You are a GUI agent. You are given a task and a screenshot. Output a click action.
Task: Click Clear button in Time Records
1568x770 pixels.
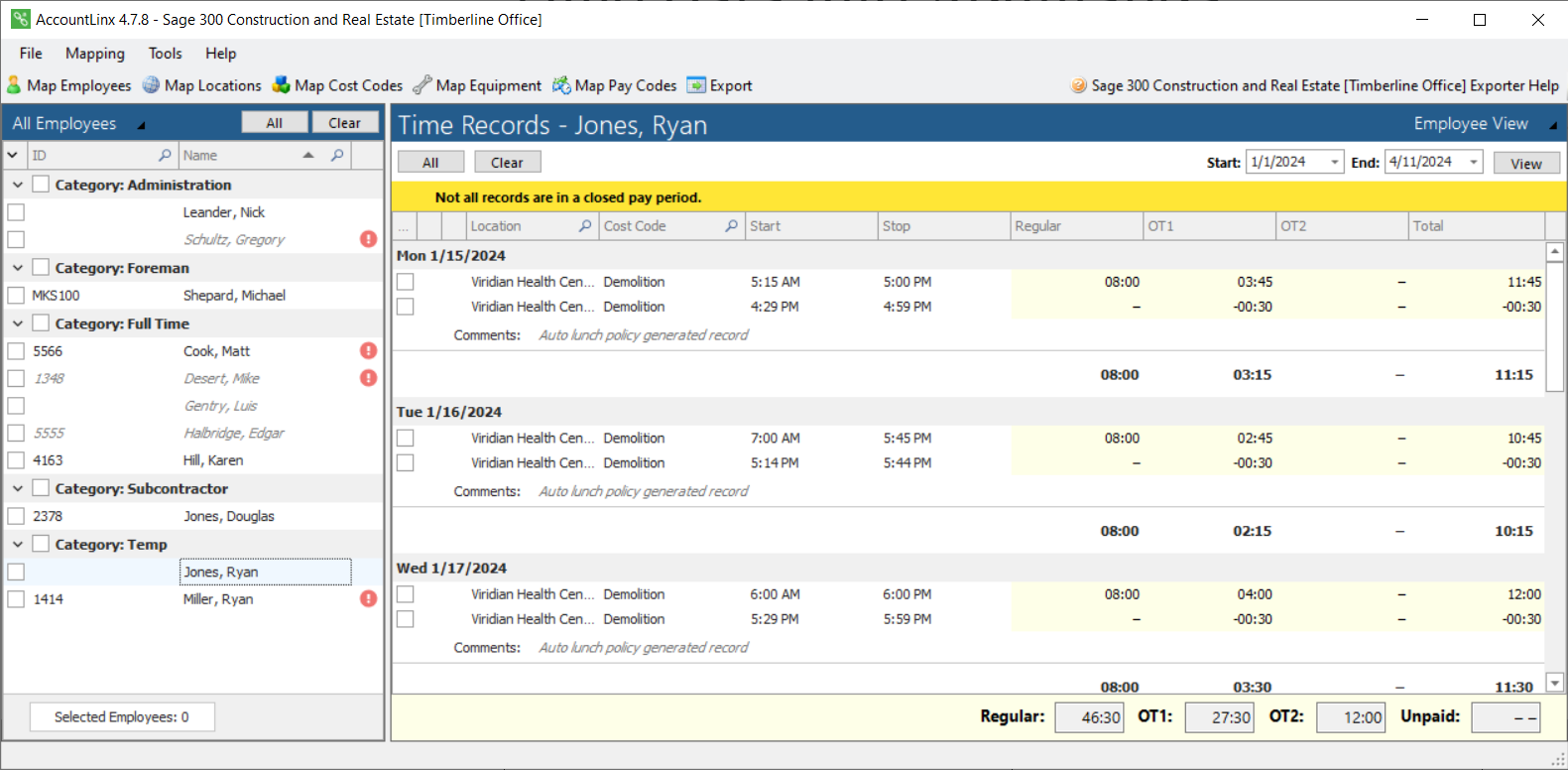pyautogui.click(x=507, y=163)
